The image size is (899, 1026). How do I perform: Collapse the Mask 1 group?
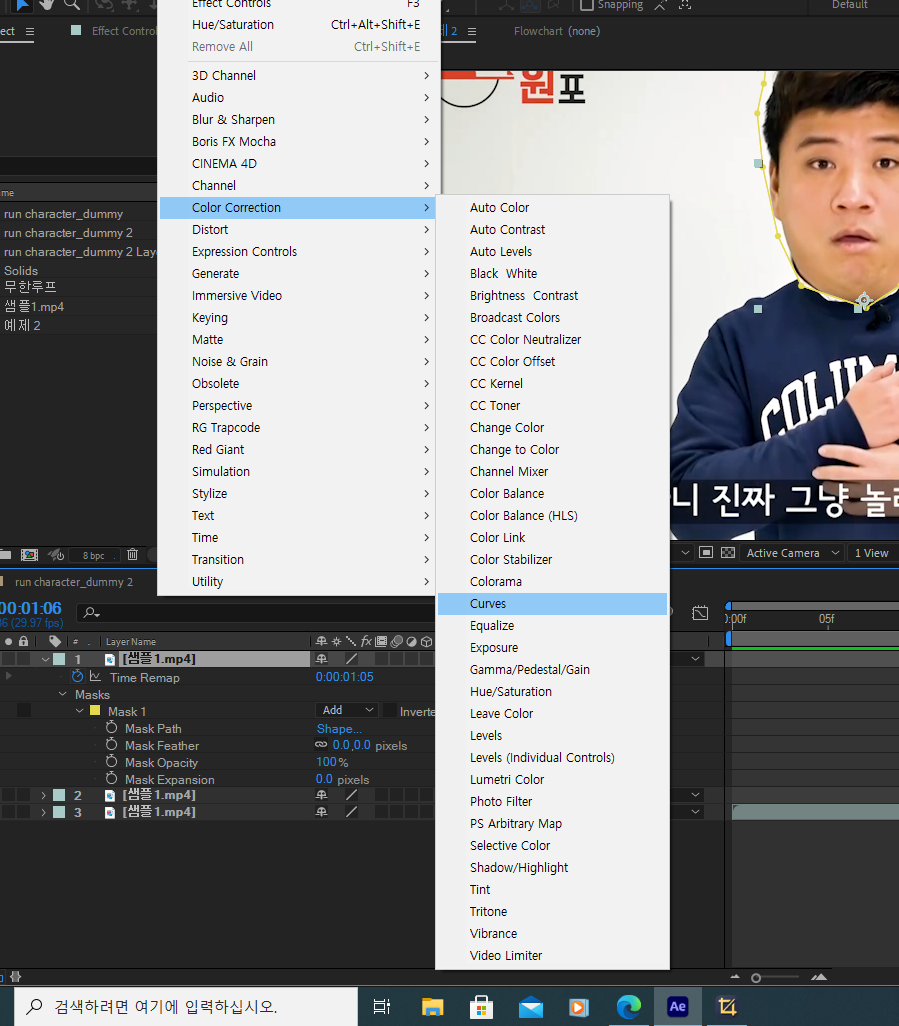(79, 711)
